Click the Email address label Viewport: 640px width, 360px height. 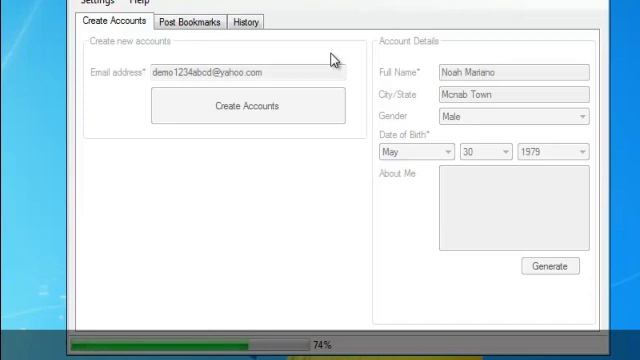118,72
